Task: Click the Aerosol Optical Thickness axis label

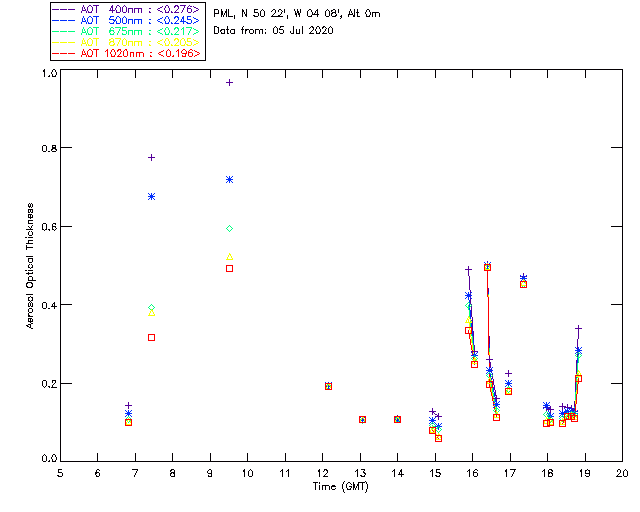Action: coord(30,266)
